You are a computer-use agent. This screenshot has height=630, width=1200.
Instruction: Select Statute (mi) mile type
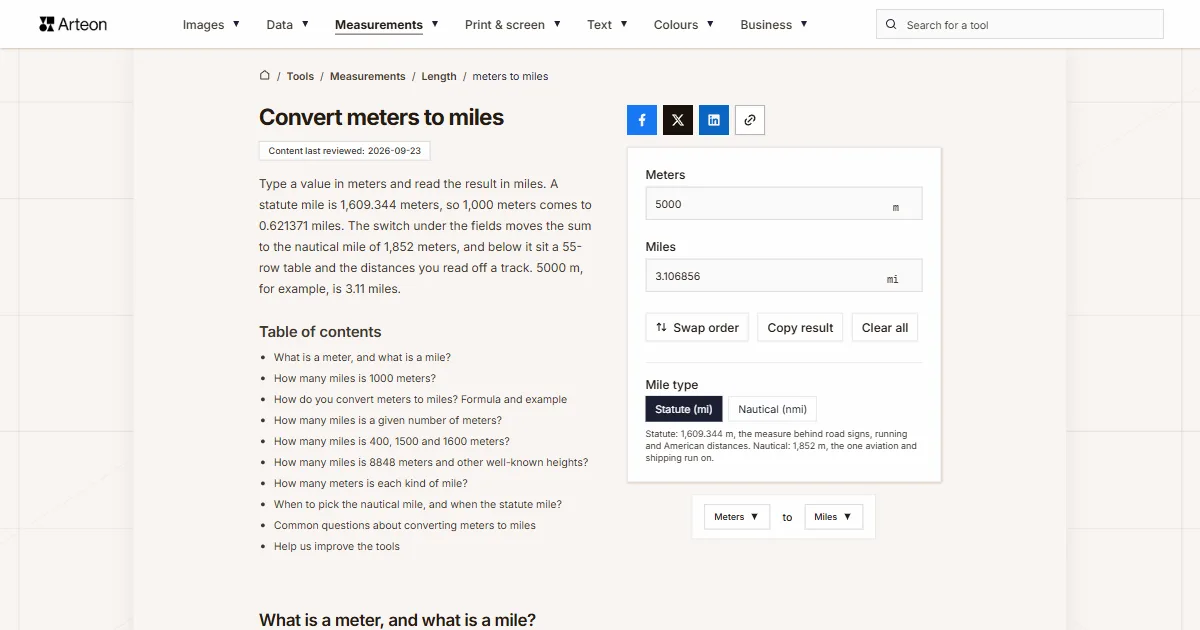(x=684, y=409)
